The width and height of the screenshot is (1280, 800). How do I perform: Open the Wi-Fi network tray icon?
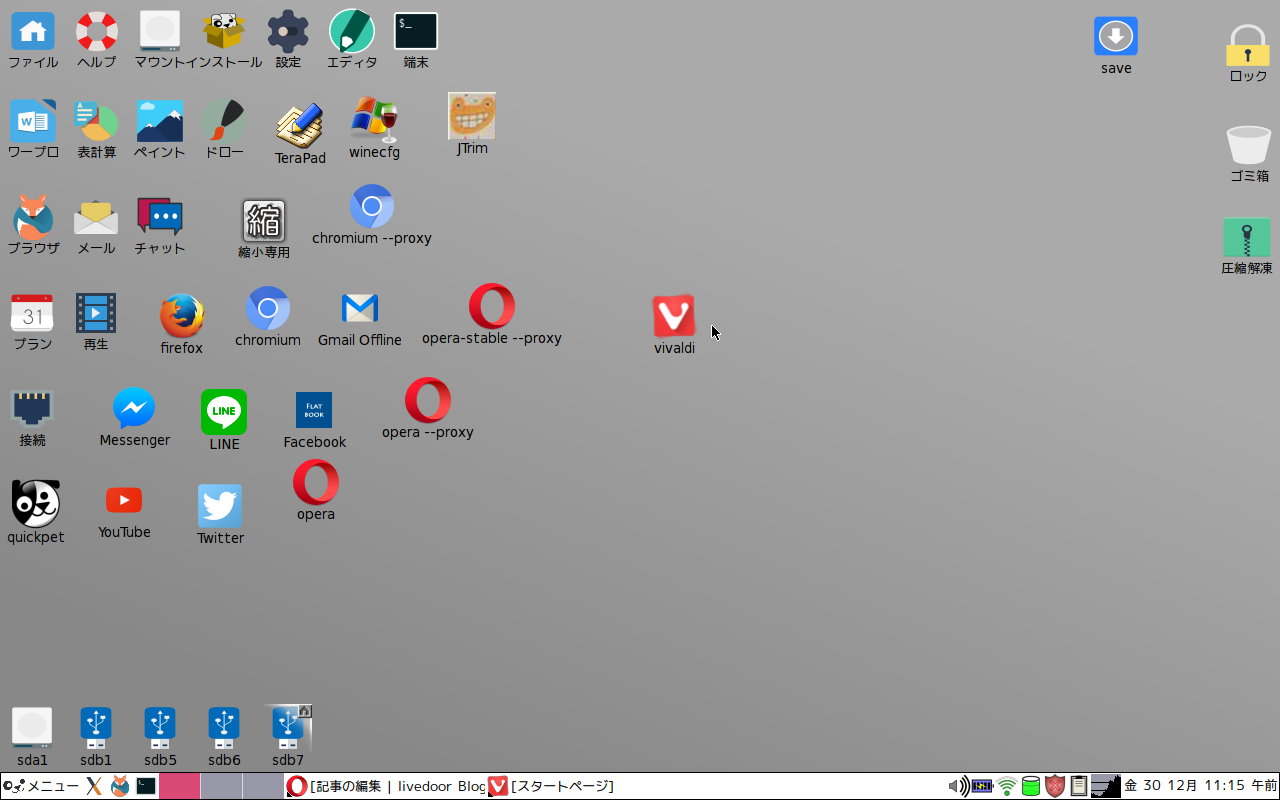coord(1007,786)
